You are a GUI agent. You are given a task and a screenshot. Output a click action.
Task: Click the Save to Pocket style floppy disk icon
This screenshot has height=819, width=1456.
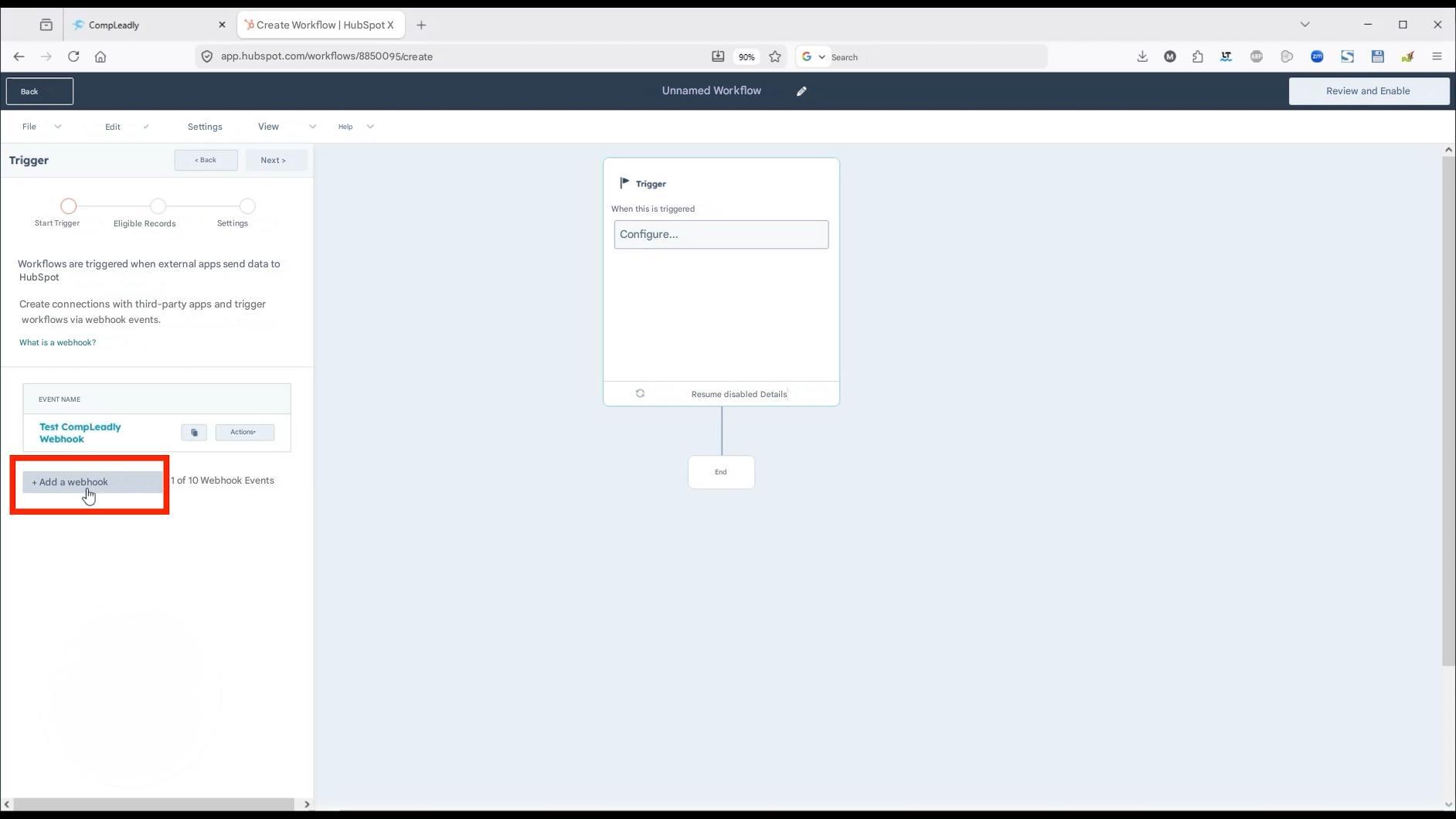pyautogui.click(x=1376, y=56)
